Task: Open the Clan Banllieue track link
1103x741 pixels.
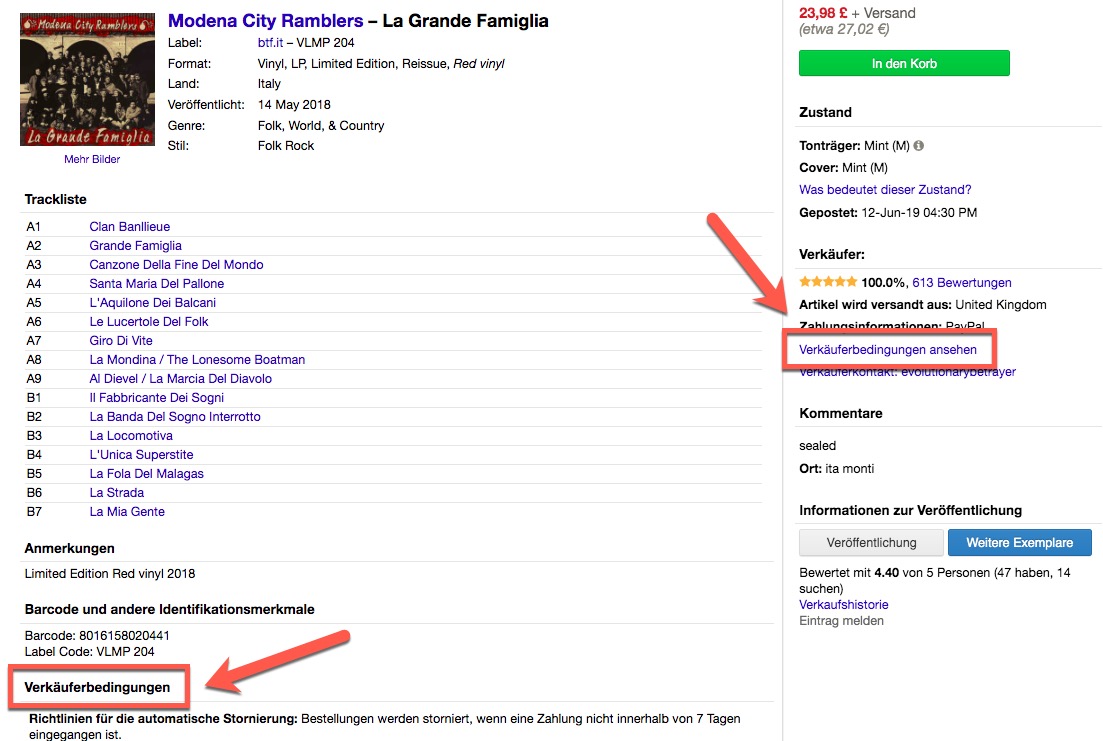Action: click(130, 227)
